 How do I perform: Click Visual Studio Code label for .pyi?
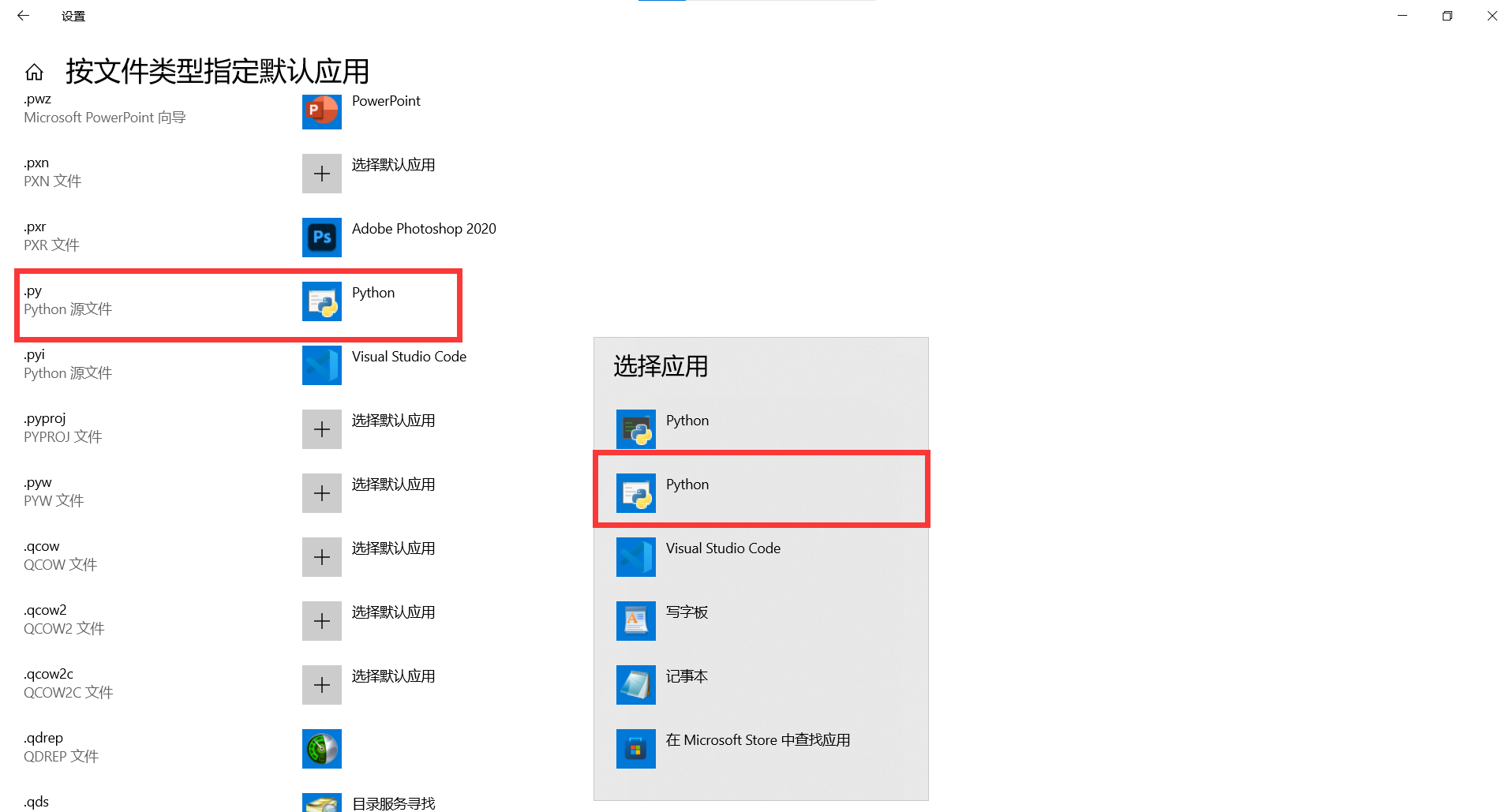tap(409, 357)
